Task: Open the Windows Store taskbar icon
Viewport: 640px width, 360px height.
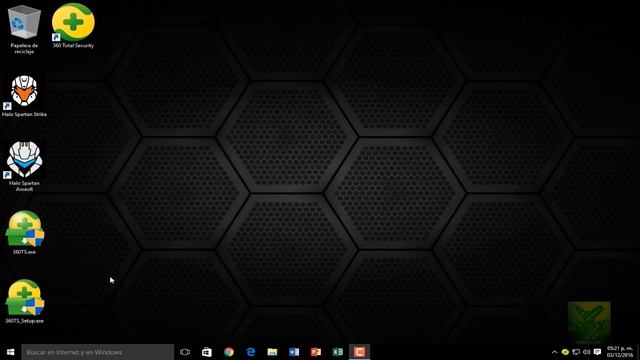Action: (207, 352)
